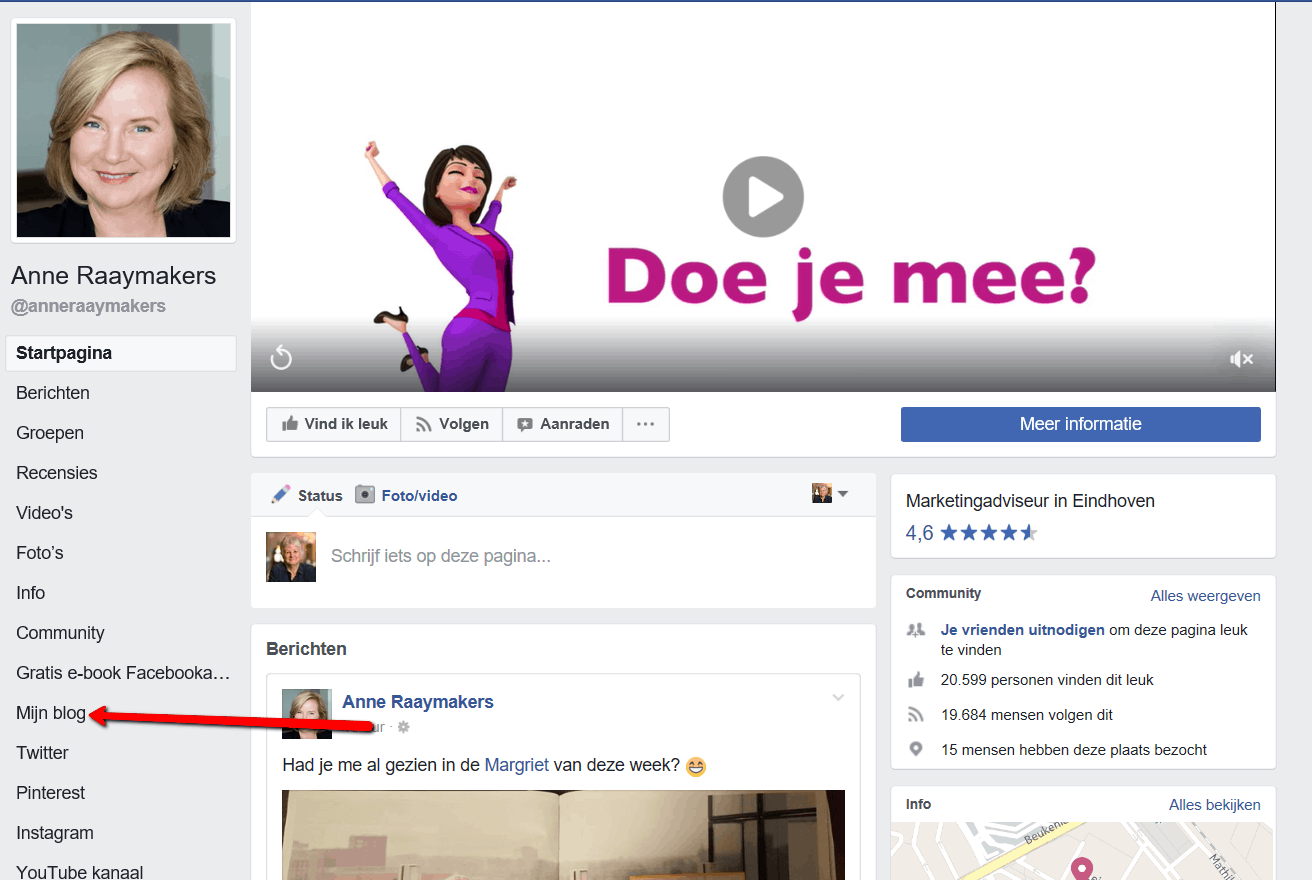Viewport: 1312px width, 880px height.
Task: Open Instagram in the sidebar
Action: (x=55, y=833)
